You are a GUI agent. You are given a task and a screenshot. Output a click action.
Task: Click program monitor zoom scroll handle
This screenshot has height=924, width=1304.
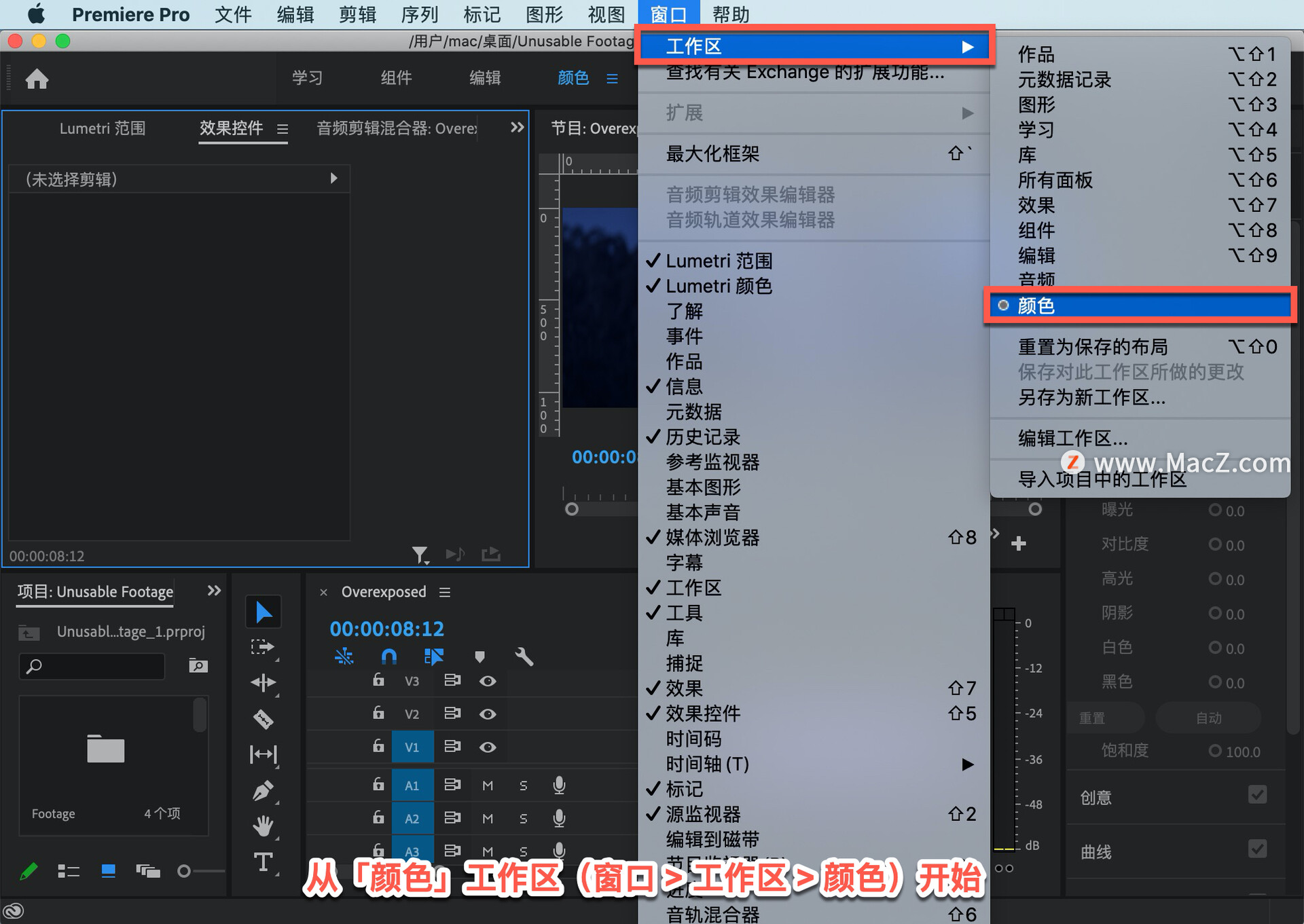click(x=572, y=509)
